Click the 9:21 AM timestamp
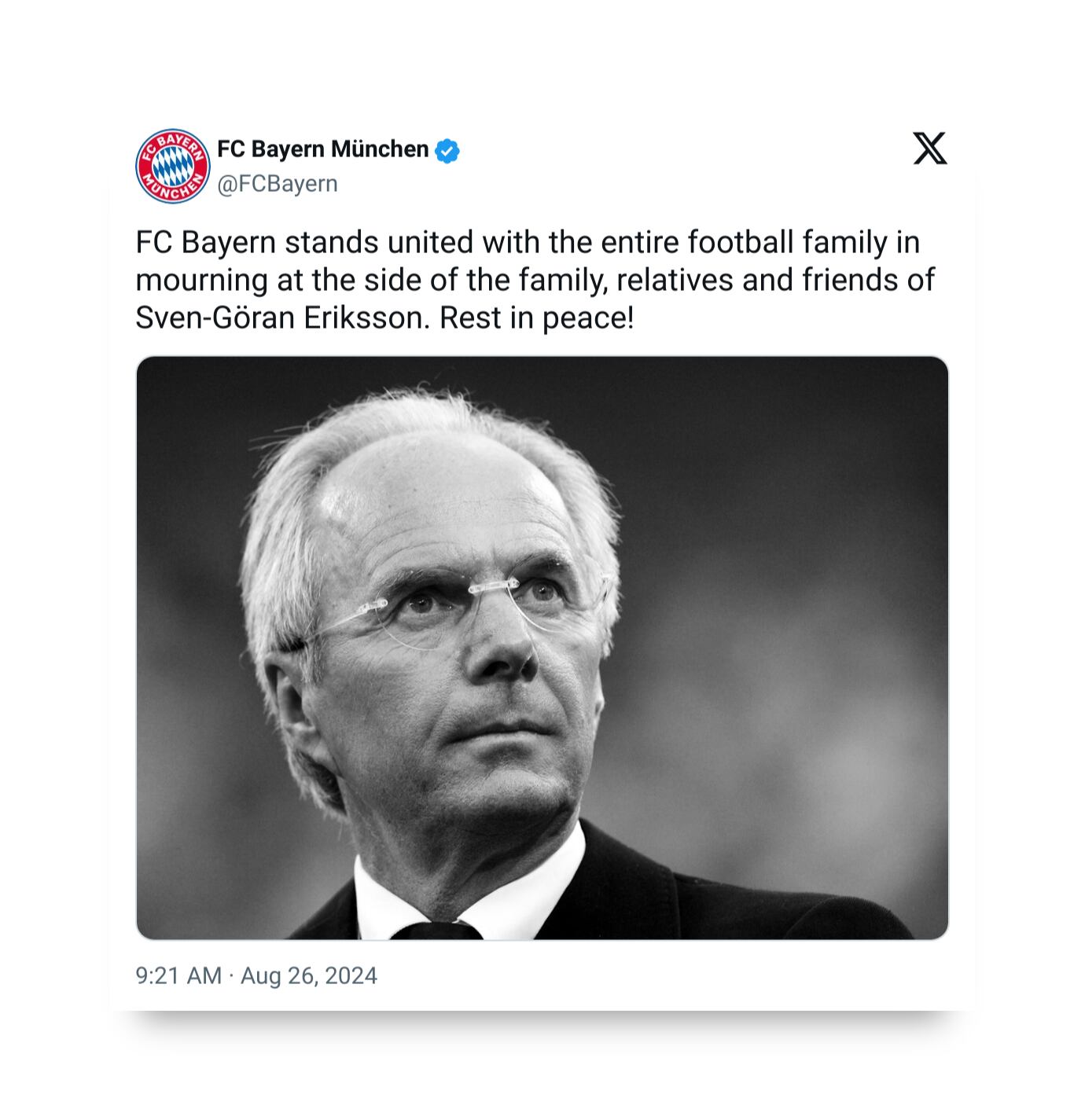 pyautogui.click(x=178, y=975)
